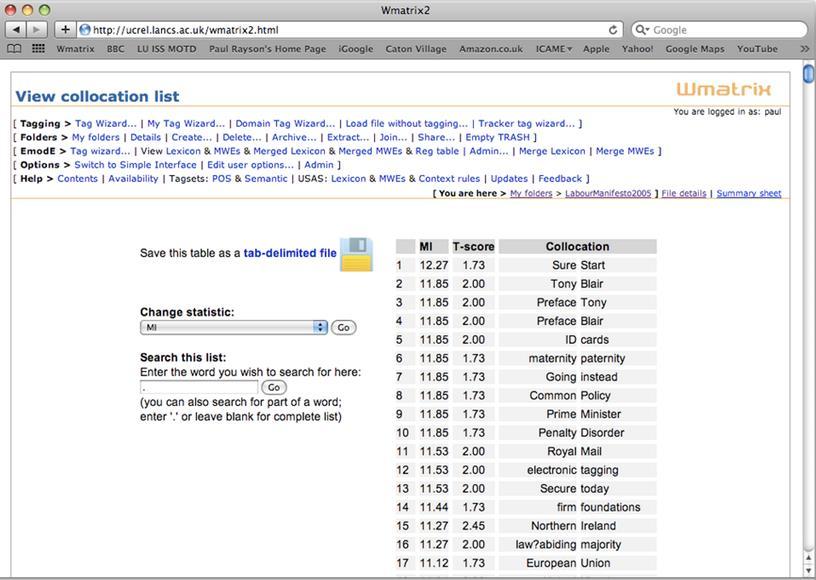The image size is (816, 580).
Task: Open the LU ISS MOTD bookmark
Action: [167, 48]
